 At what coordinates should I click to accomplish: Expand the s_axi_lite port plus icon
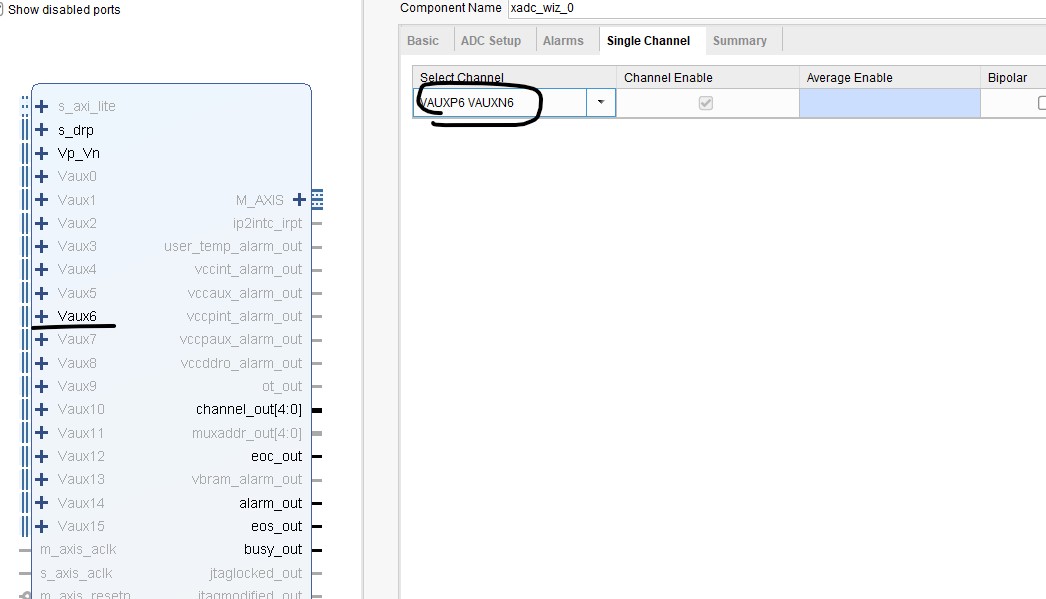pos(41,107)
